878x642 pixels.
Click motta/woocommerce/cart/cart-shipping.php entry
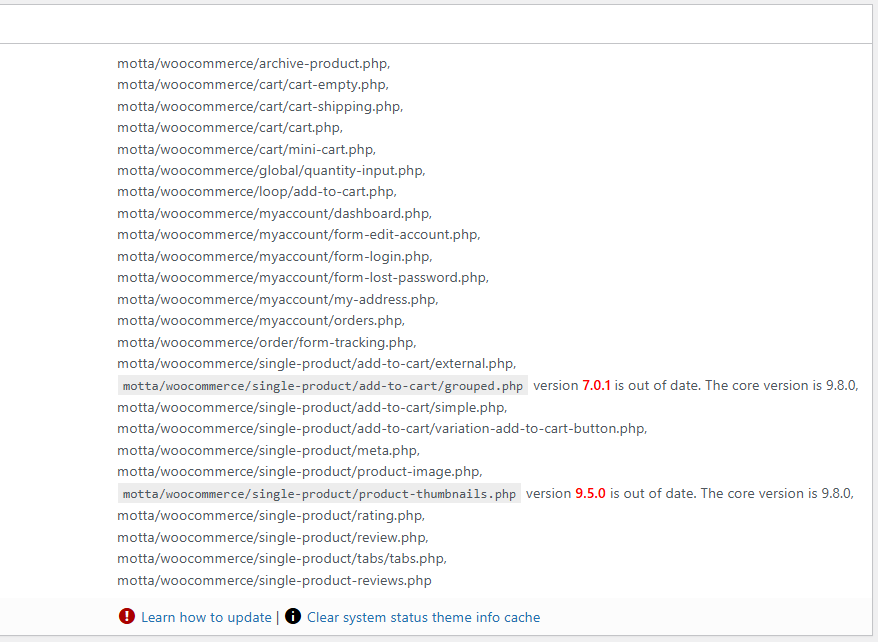(x=260, y=107)
